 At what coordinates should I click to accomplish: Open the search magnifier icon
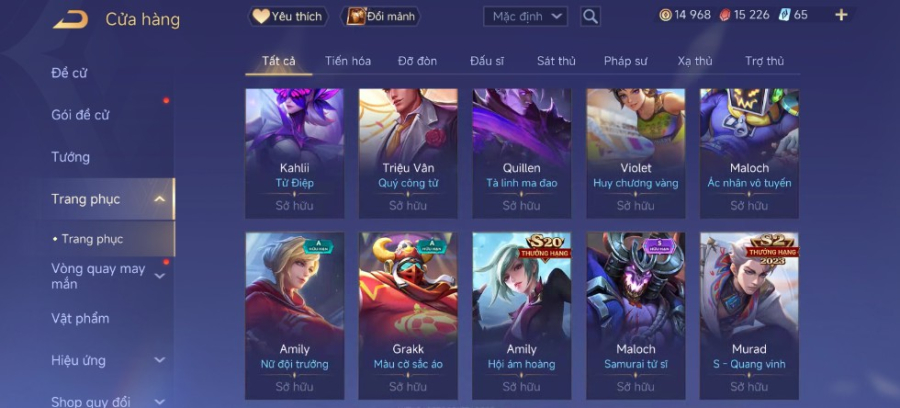point(590,16)
